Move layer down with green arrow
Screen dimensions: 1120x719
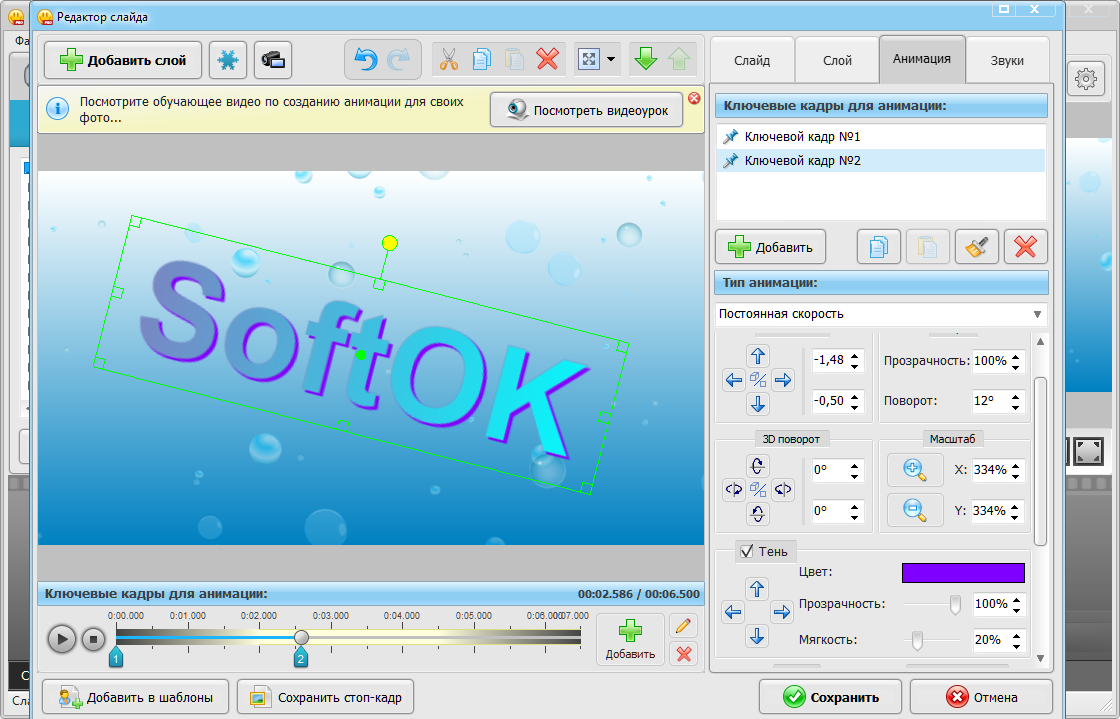point(646,59)
